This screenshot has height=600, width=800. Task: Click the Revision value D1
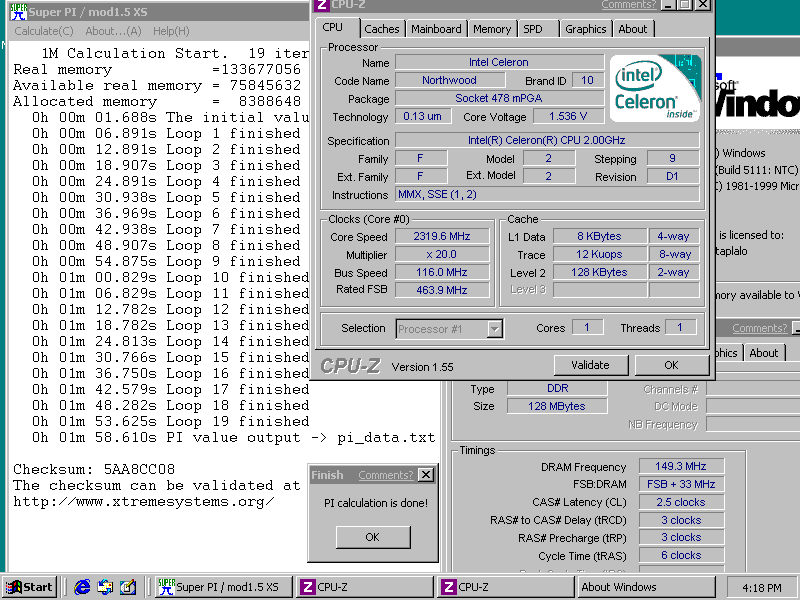click(672, 177)
